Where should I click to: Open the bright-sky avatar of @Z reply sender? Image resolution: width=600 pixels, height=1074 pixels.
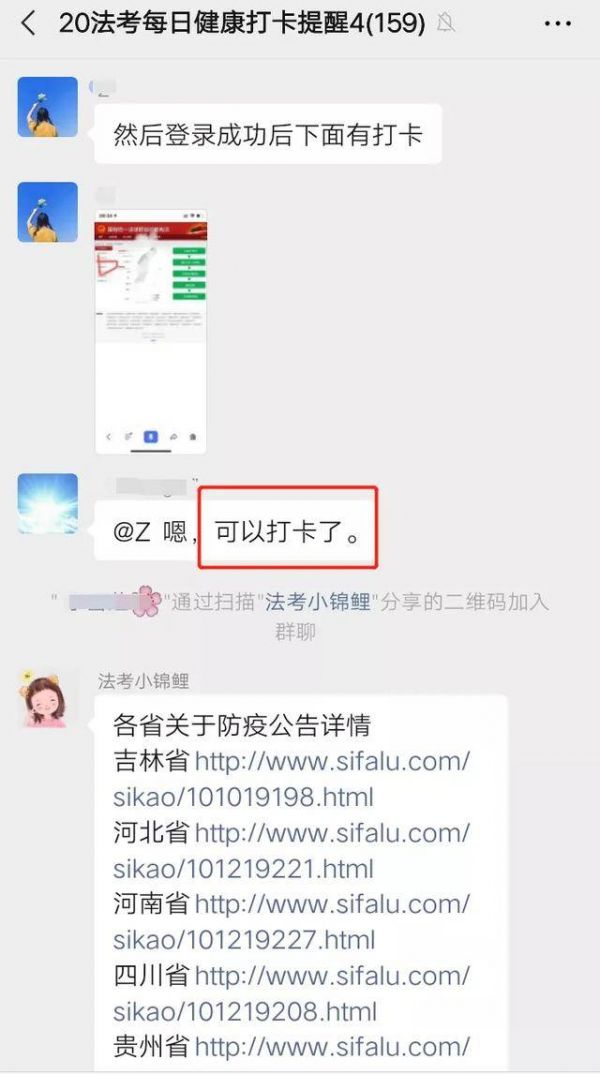click(47, 503)
